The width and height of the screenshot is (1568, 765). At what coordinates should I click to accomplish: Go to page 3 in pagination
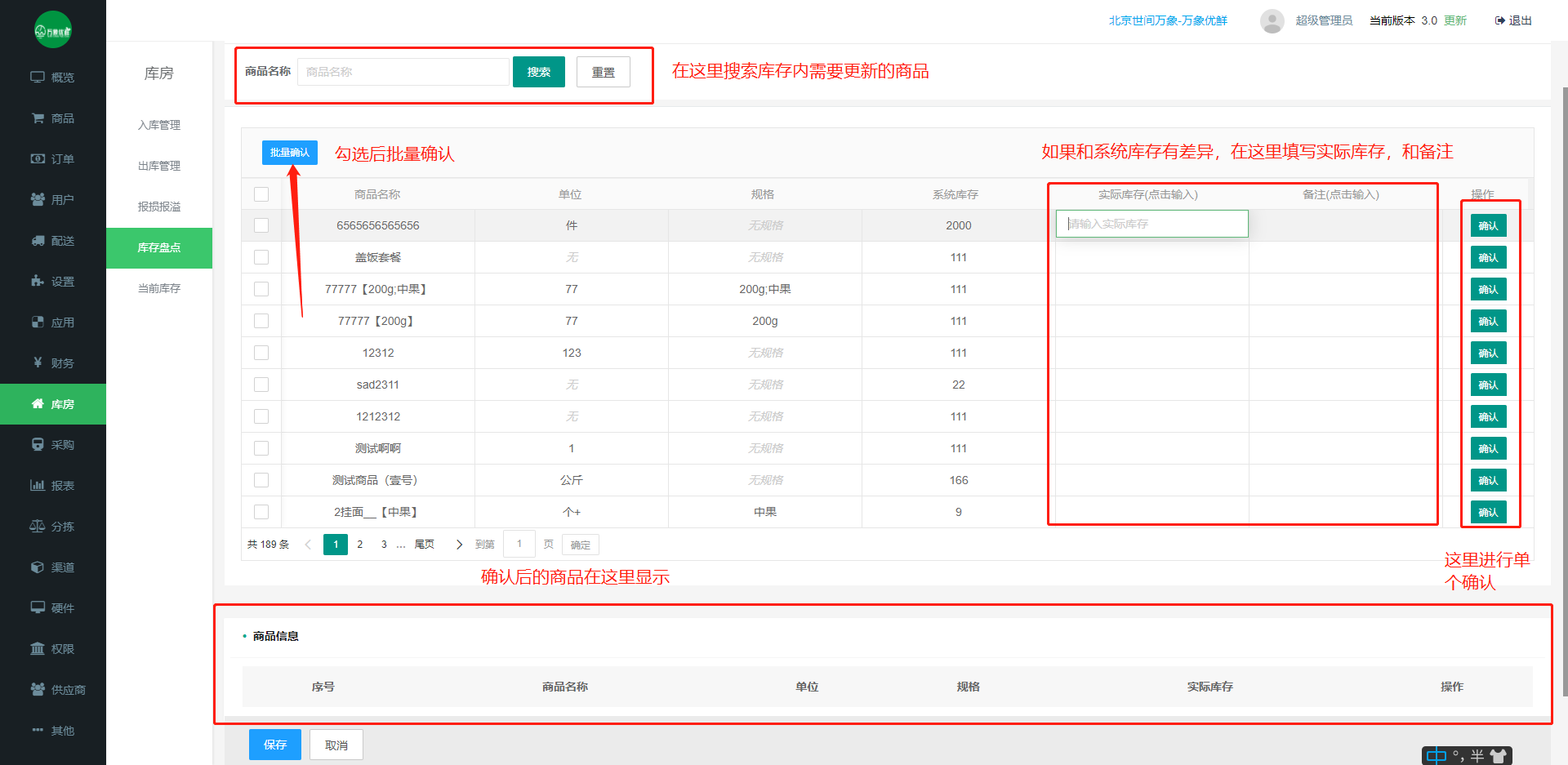click(x=384, y=545)
